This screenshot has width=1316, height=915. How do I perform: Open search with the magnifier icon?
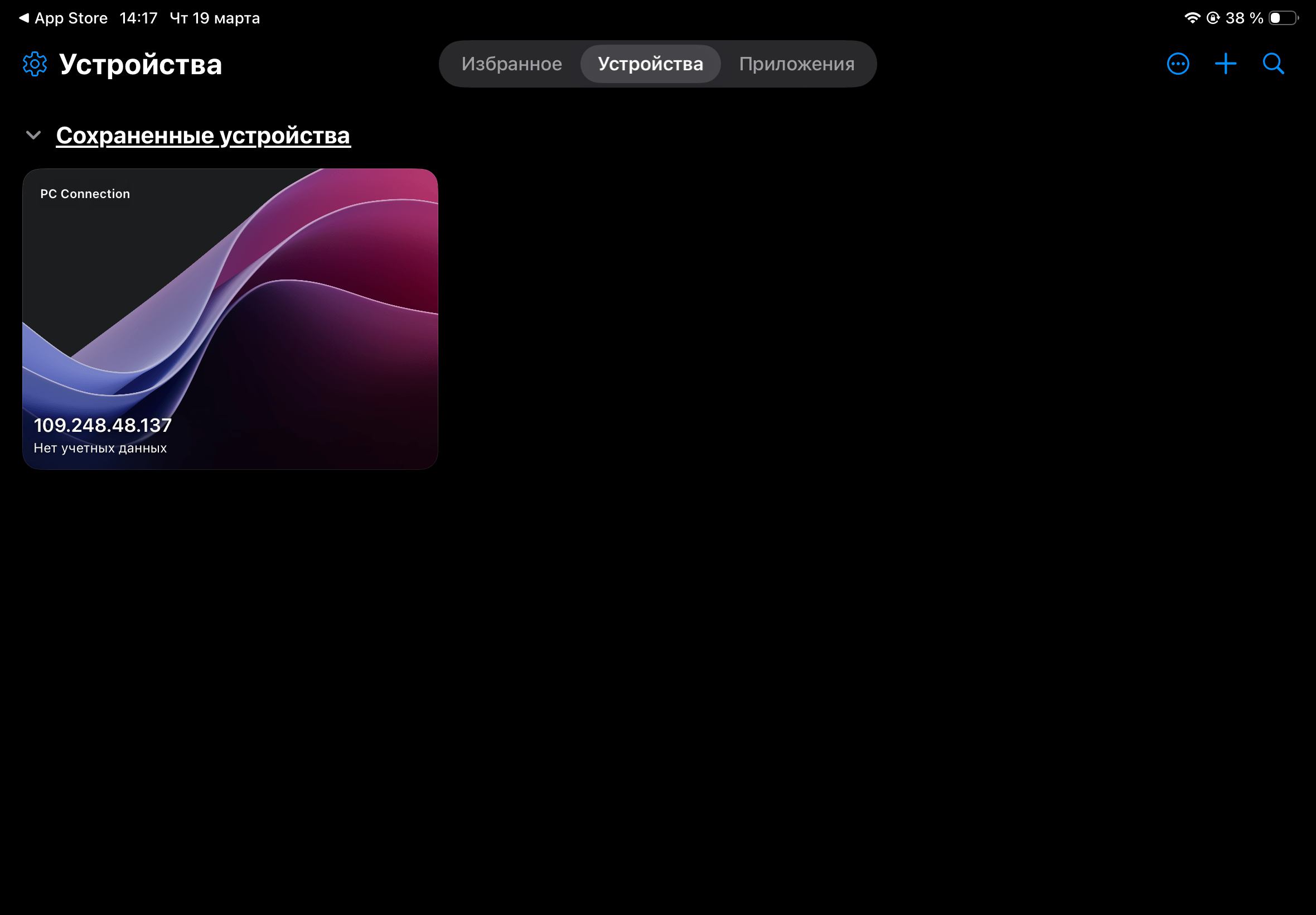[x=1273, y=64]
